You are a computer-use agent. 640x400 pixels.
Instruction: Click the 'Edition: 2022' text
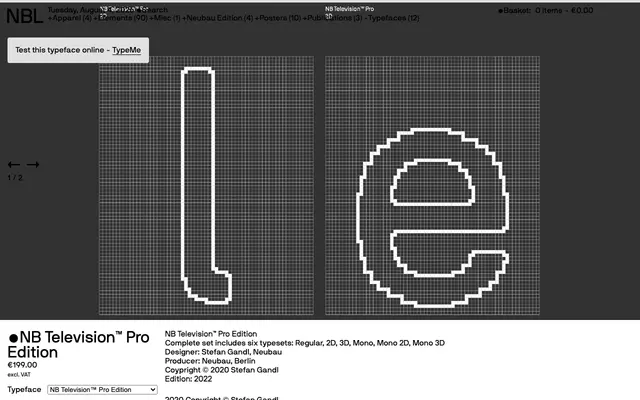189,379
